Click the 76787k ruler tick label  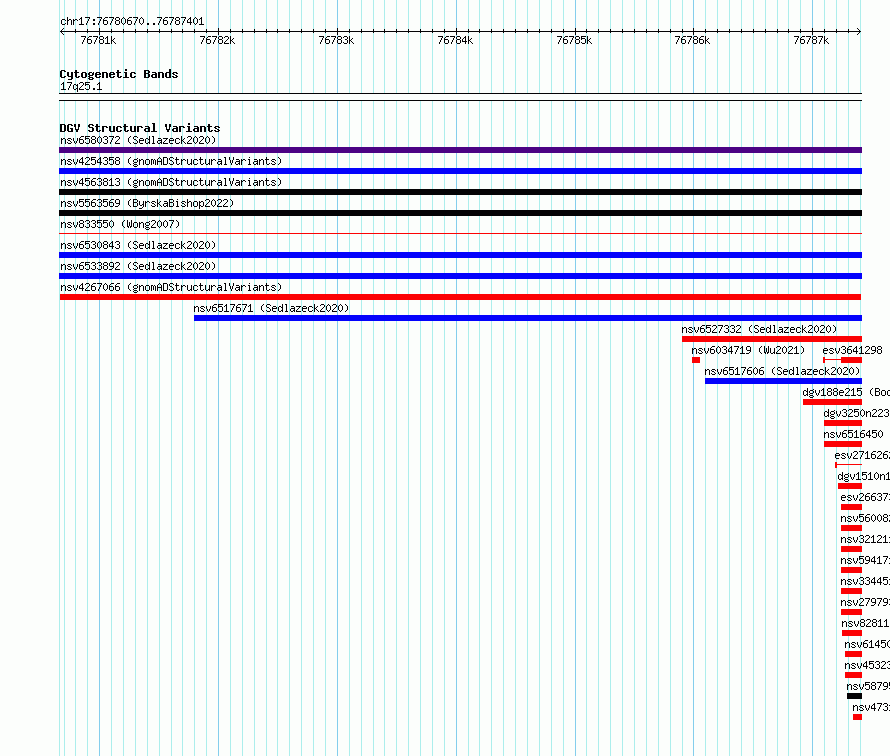(x=811, y=40)
